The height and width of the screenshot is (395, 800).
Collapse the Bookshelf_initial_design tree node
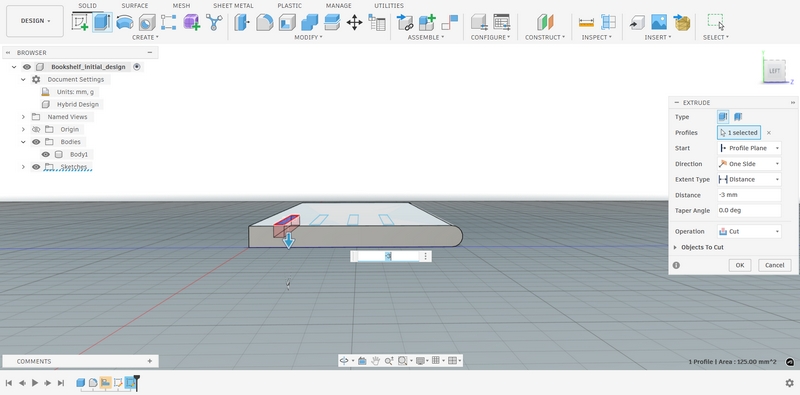click(14, 67)
